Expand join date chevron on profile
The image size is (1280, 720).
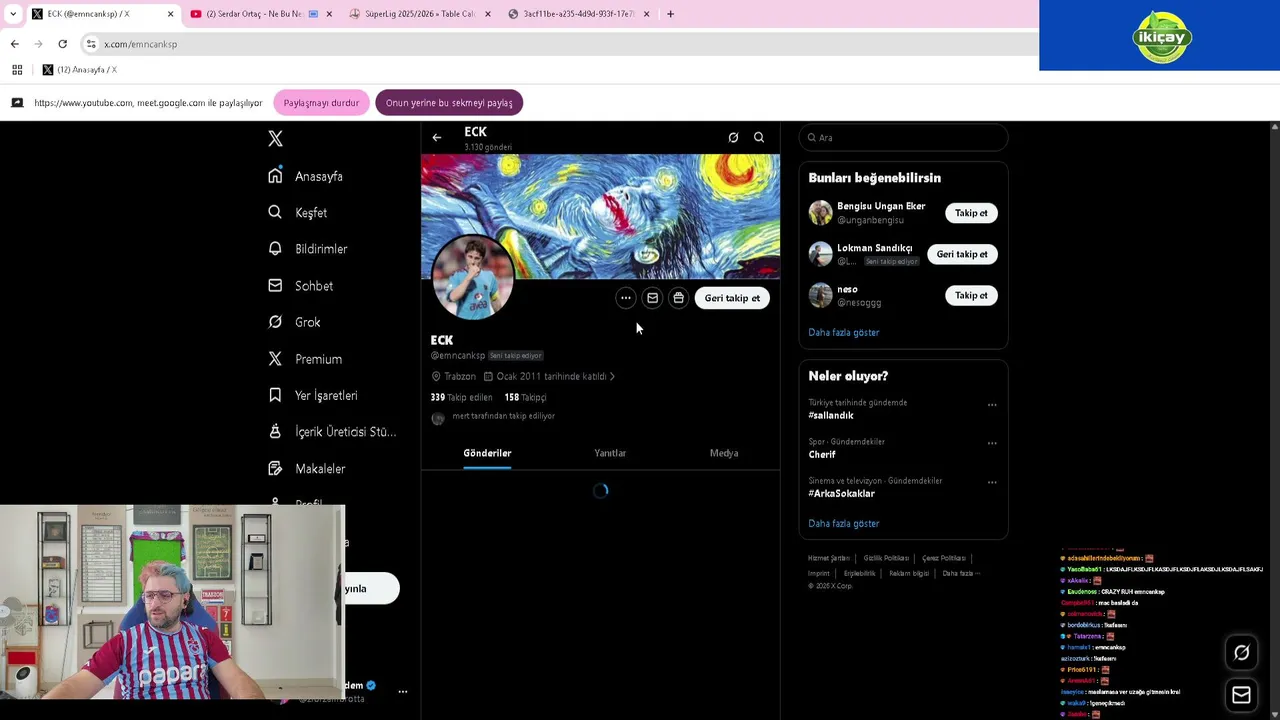coord(611,376)
